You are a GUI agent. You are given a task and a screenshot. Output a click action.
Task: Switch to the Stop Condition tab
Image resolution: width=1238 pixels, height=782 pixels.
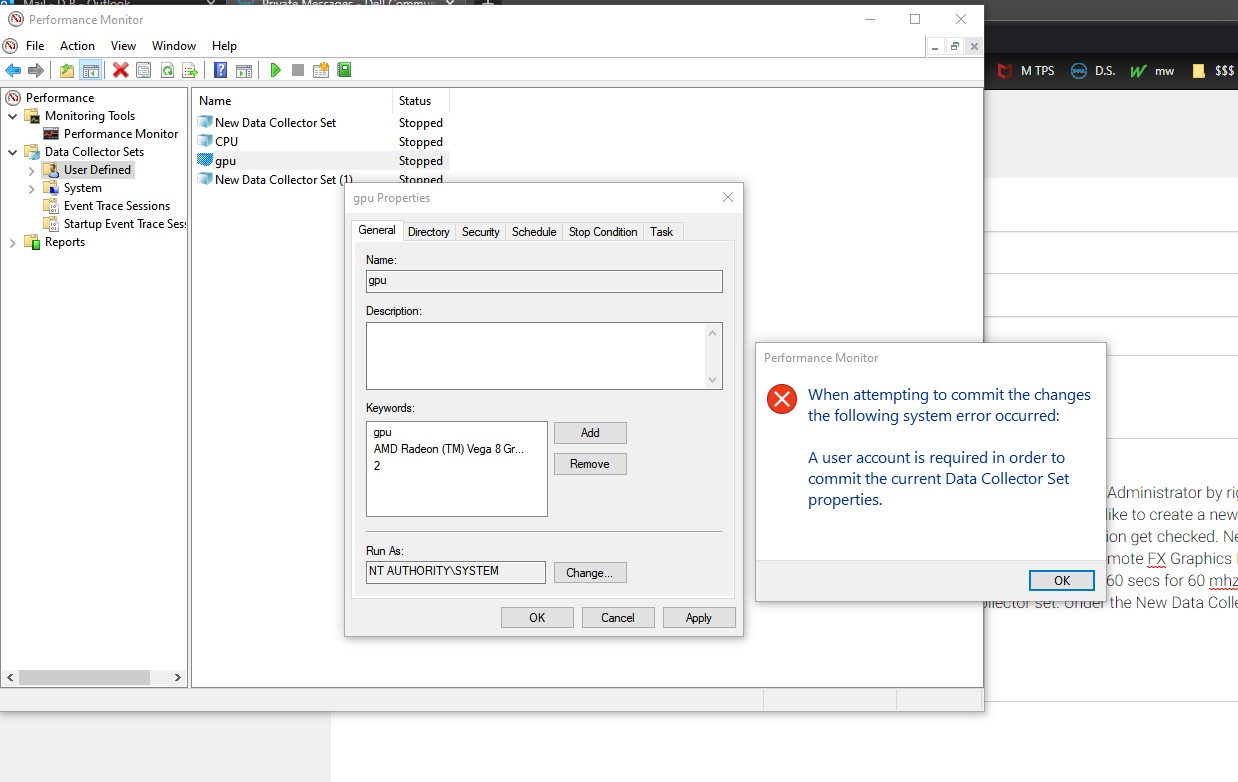coord(603,232)
